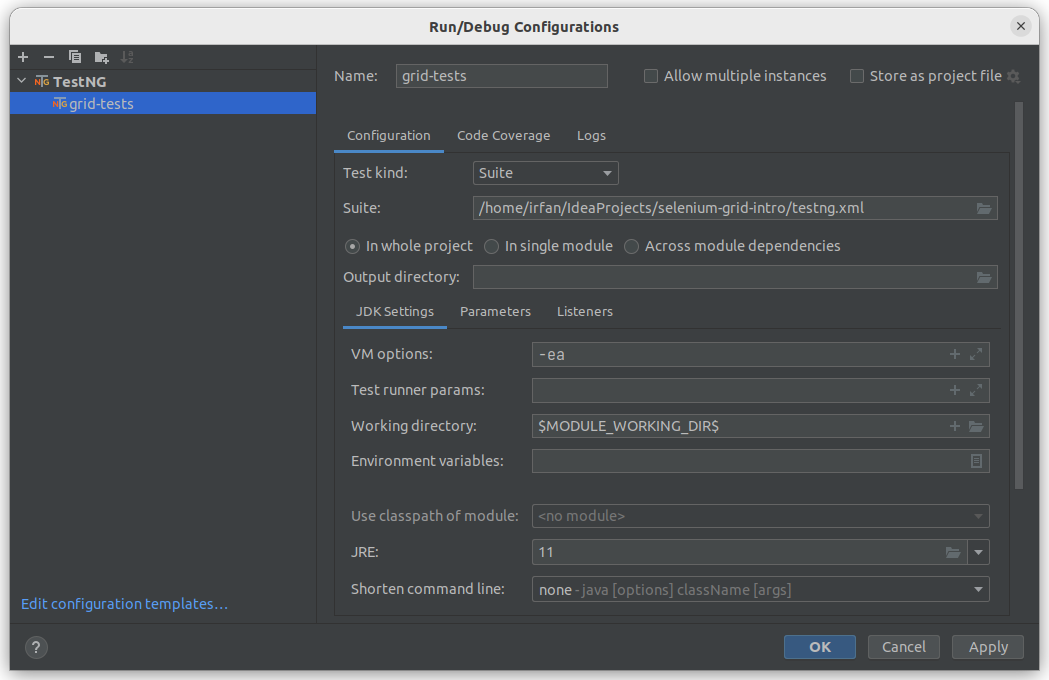Screen dimensions: 1049x680
Task: Open Use classpath of module dropdown
Action: (761, 516)
